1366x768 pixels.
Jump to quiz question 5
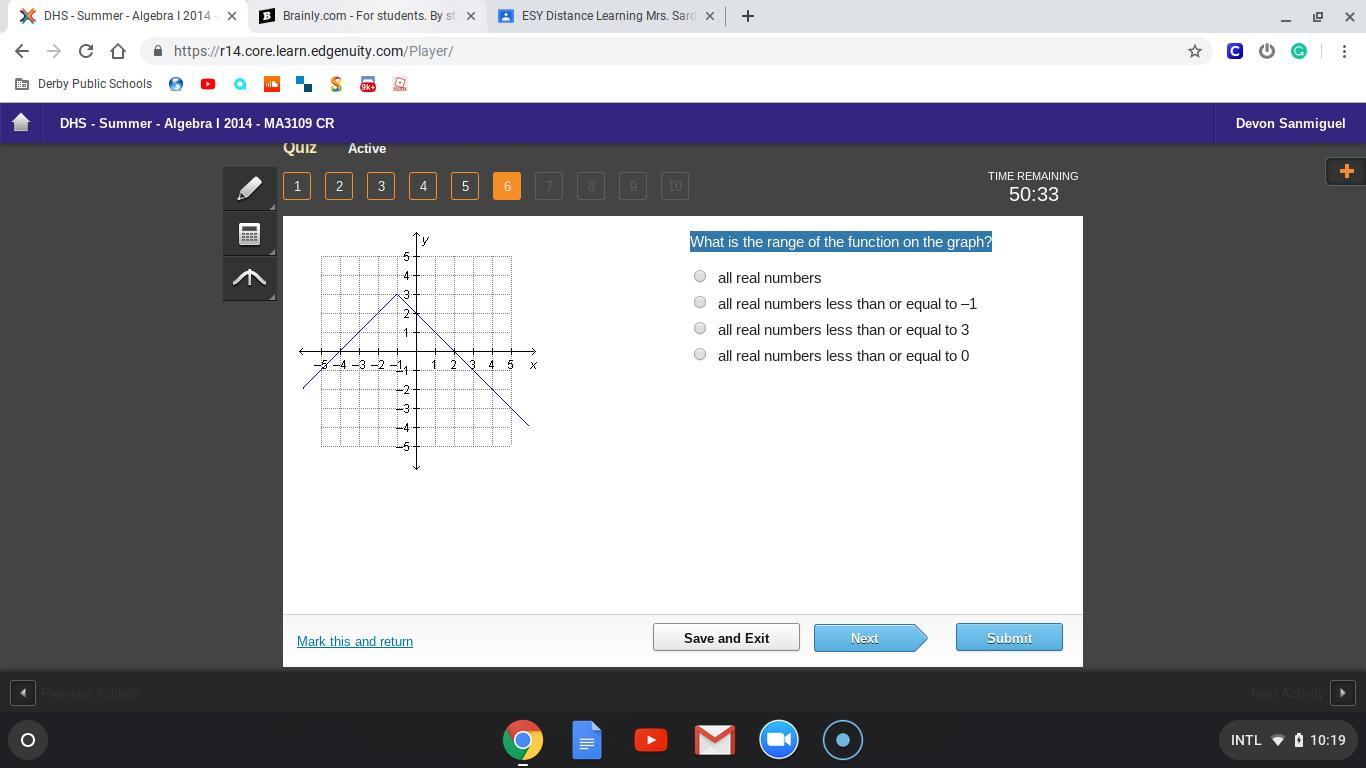465,186
